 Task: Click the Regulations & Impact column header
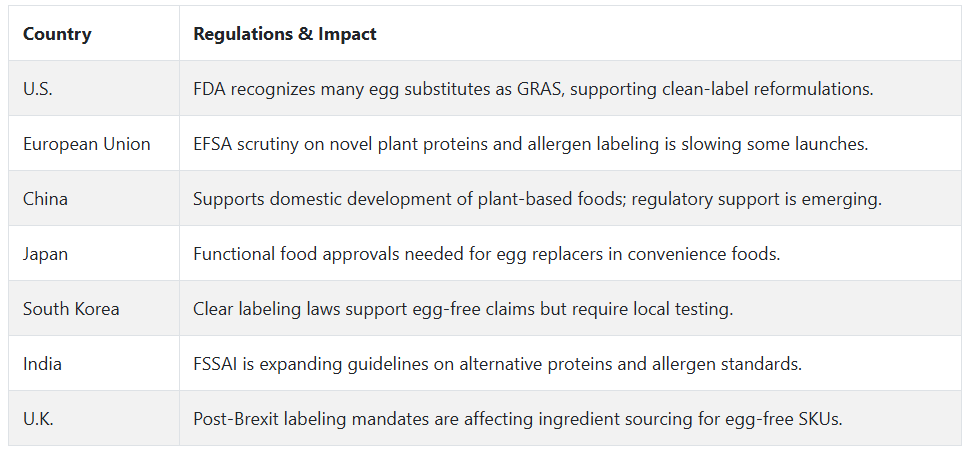(285, 34)
